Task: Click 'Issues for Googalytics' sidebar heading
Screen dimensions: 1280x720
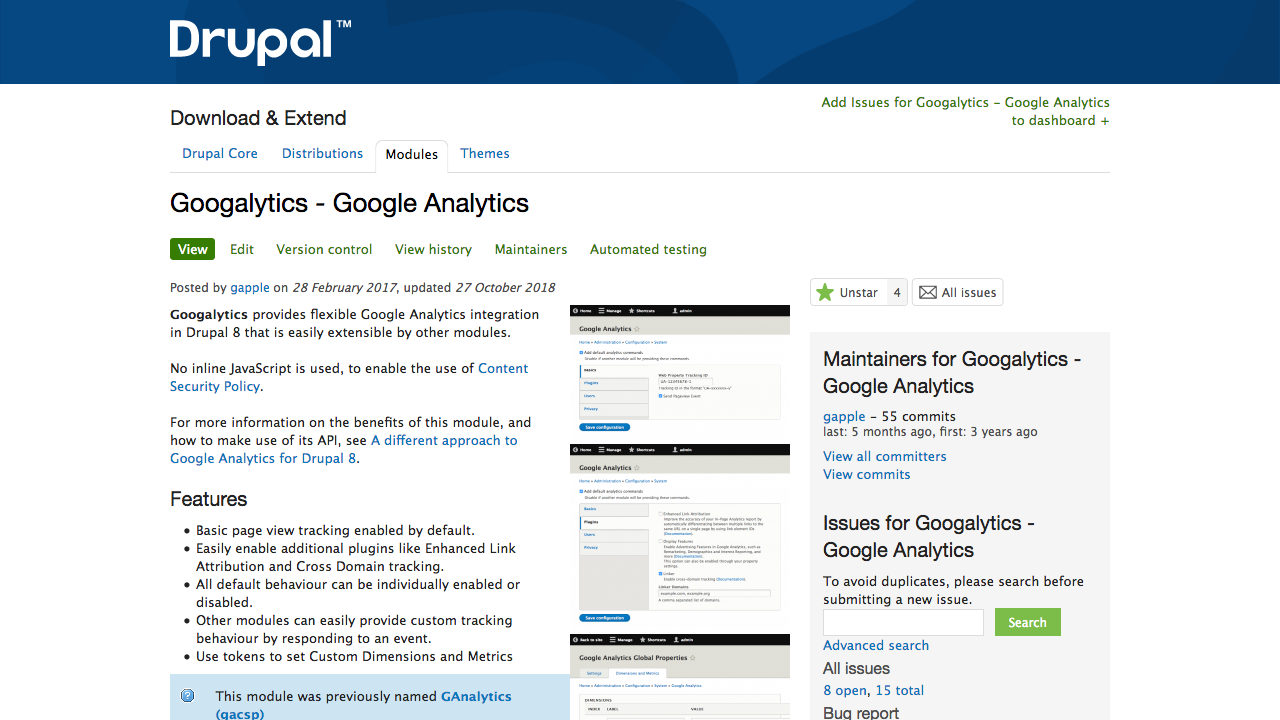Action: coord(929,537)
